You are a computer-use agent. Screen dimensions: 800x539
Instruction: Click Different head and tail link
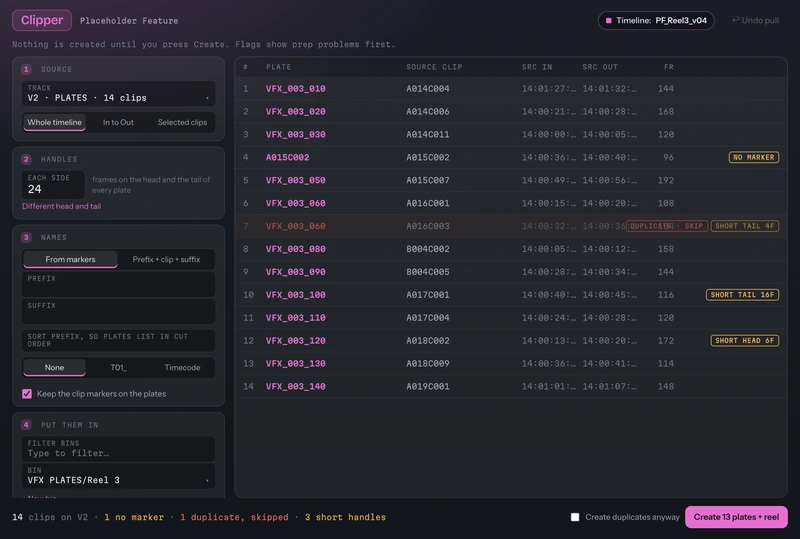(61, 206)
